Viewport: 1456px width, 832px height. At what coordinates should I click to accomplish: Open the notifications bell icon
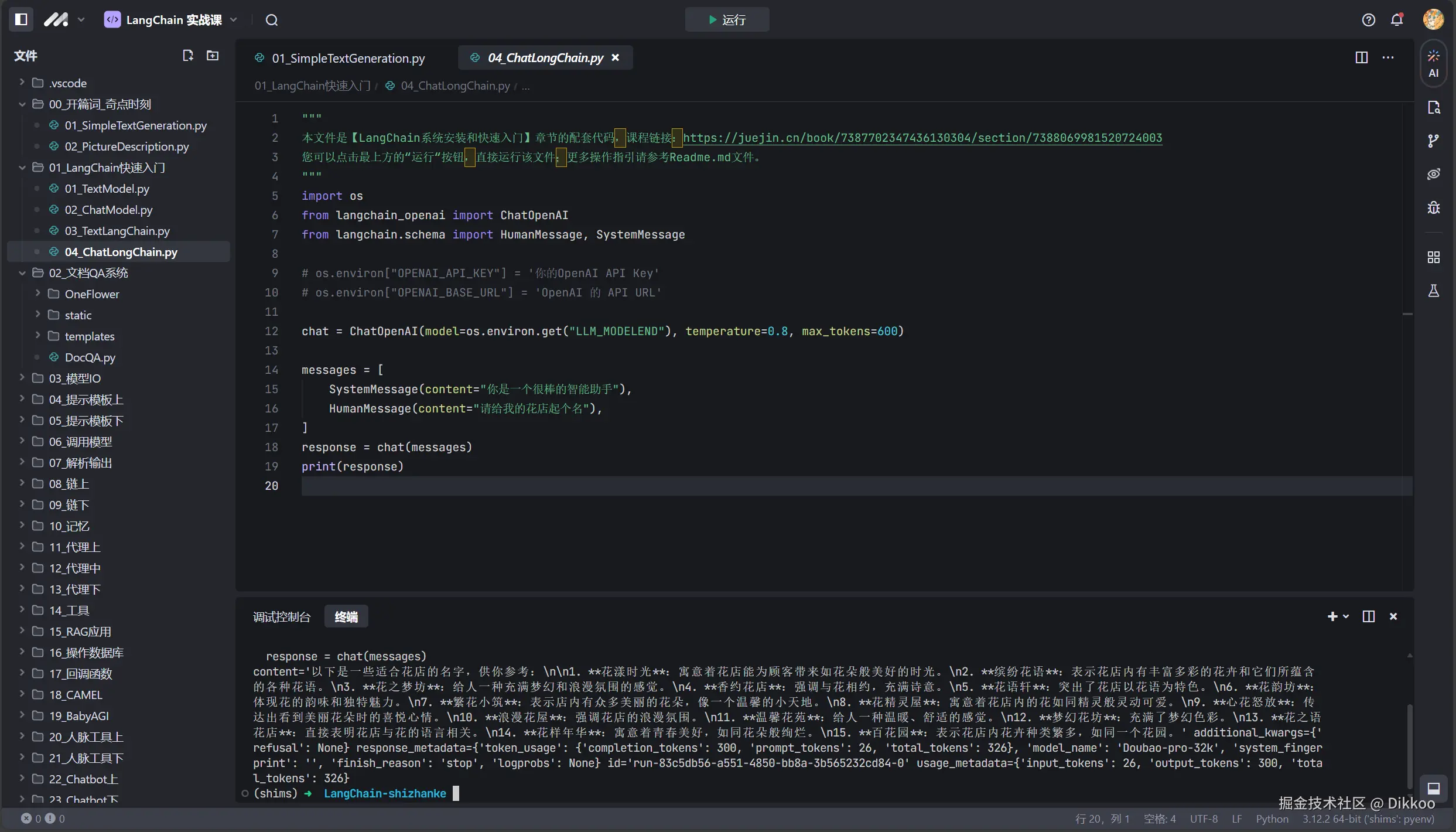(1397, 20)
